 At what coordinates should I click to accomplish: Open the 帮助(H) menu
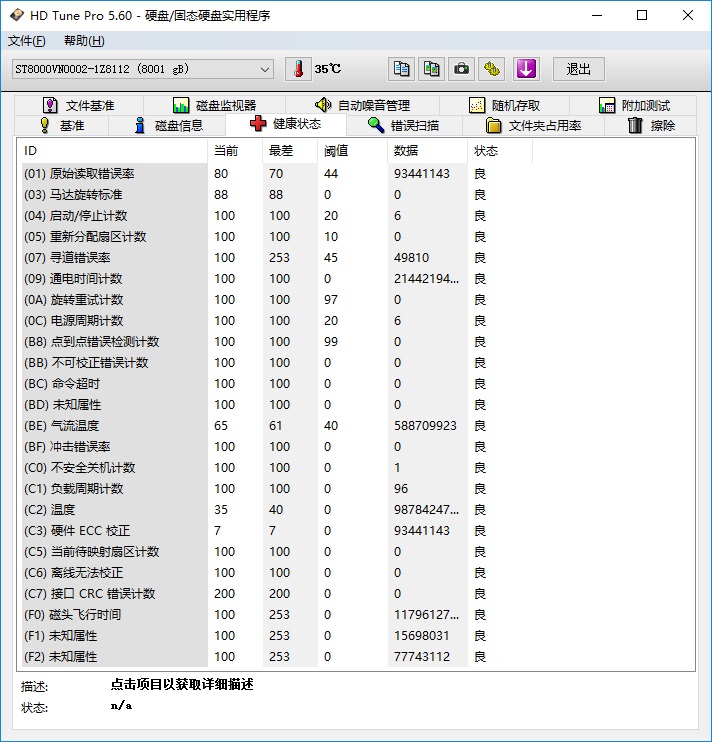coord(83,41)
